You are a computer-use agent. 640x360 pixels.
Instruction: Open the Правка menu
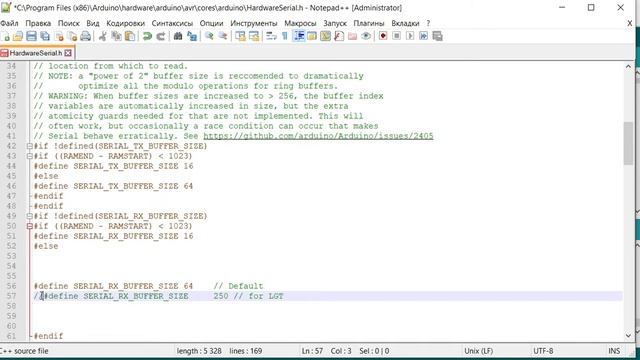[38, 23]
